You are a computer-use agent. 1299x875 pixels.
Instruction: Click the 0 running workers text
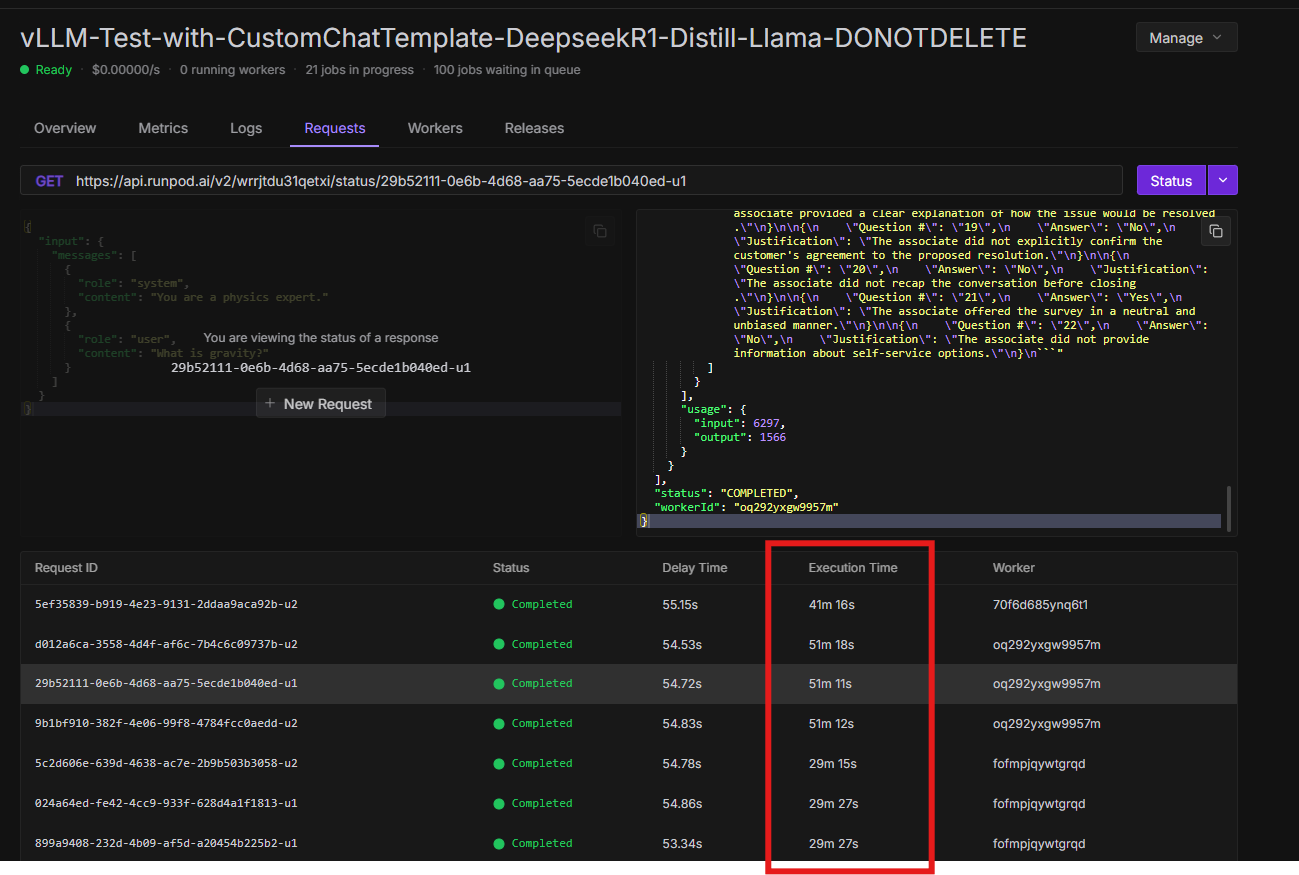232,70
